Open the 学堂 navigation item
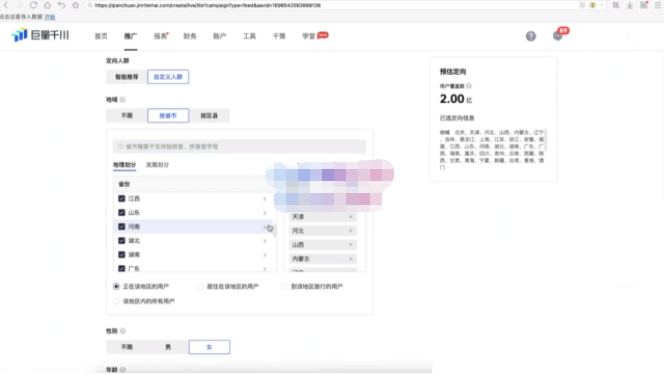666x375 pixels. pyautogui.click(x=309, y=36)
